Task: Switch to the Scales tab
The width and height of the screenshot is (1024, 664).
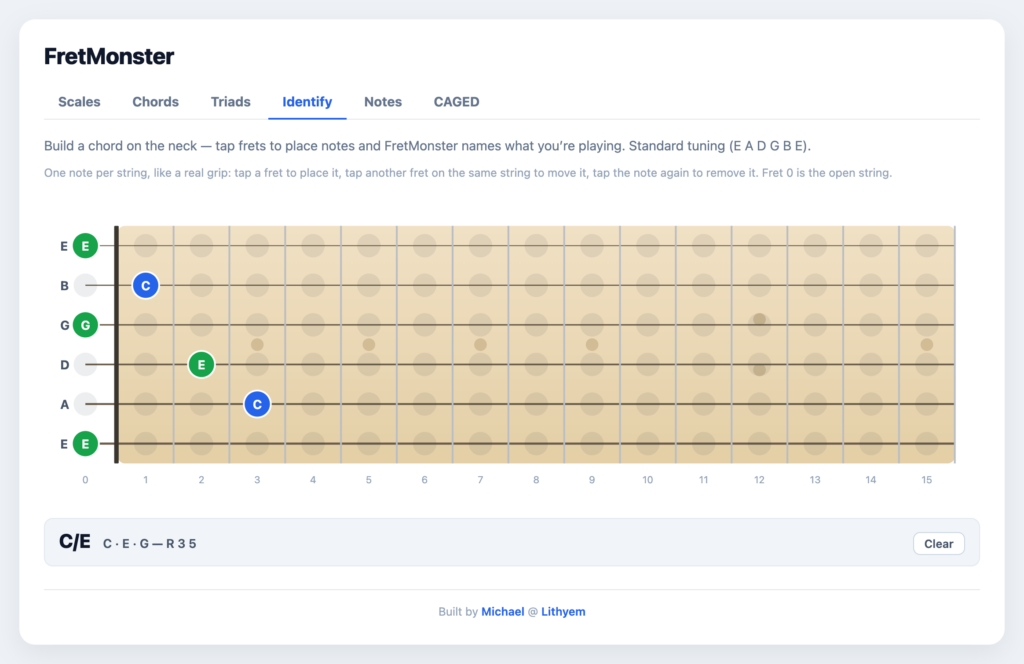Action: coord(79,102)
